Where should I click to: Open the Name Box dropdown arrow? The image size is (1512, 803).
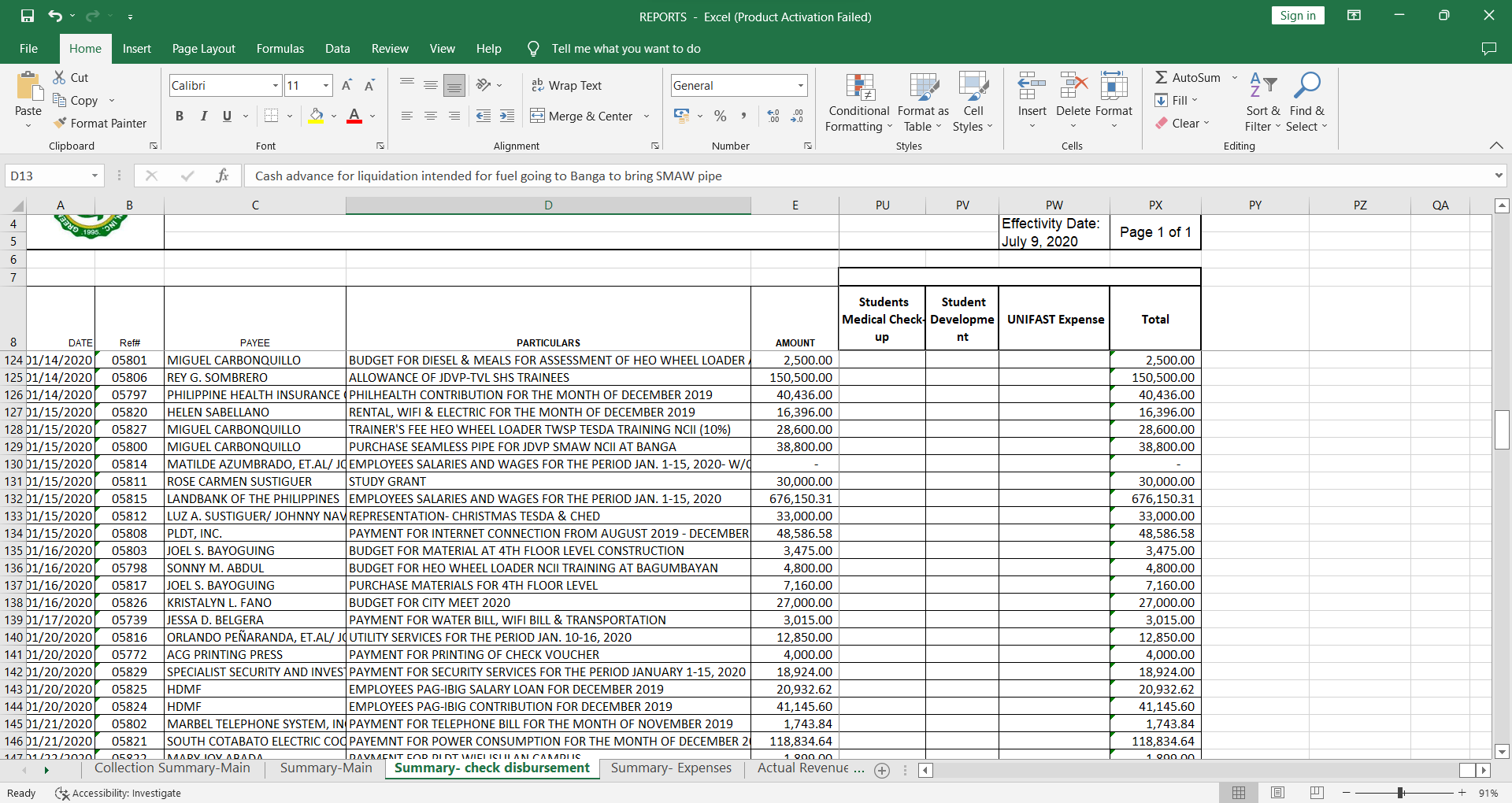point(94,176)
